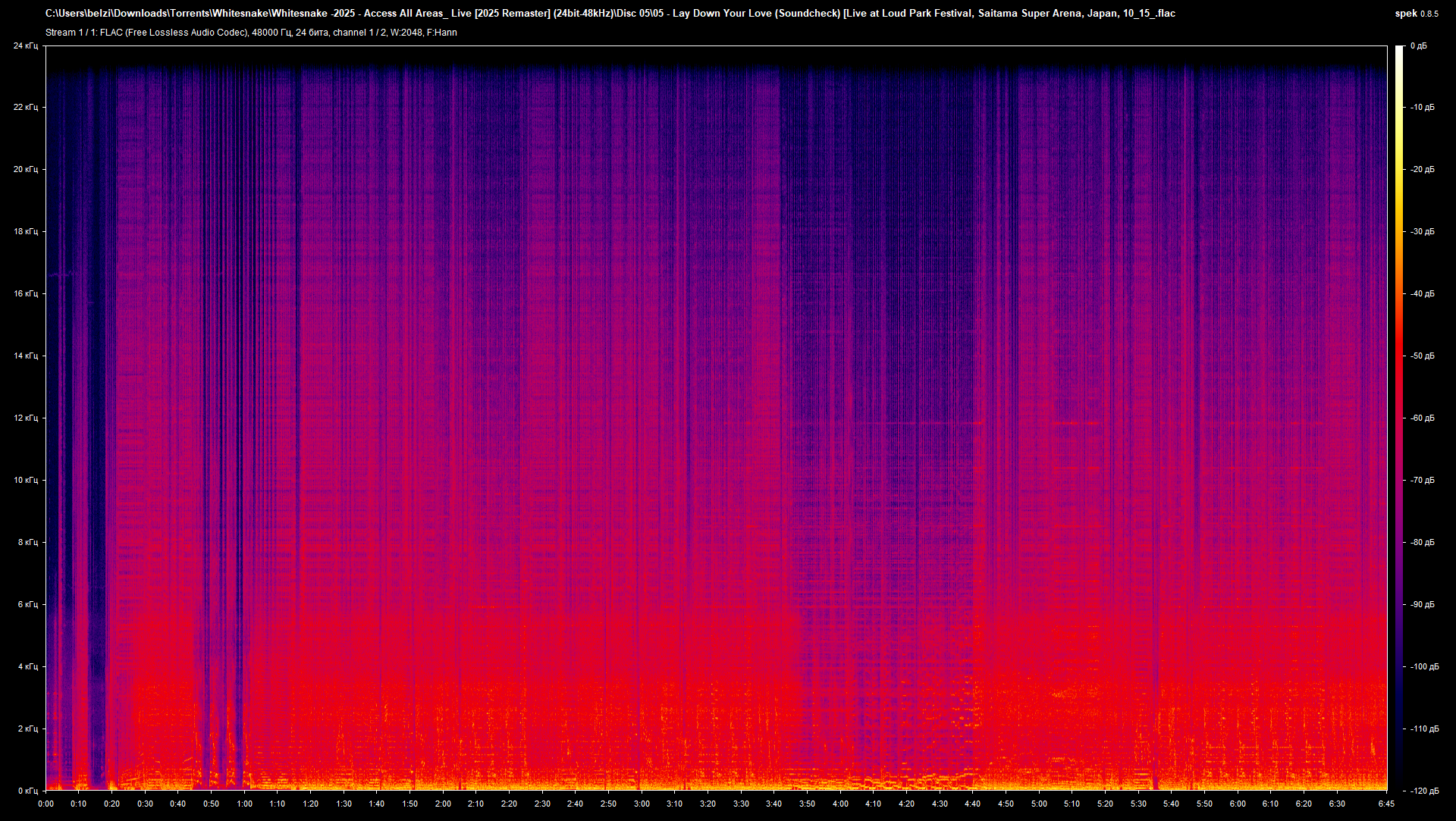Click the 0:00 start time label
Image resolution: width=1456 pixels, height=821 pixels.
coord(45,804)
